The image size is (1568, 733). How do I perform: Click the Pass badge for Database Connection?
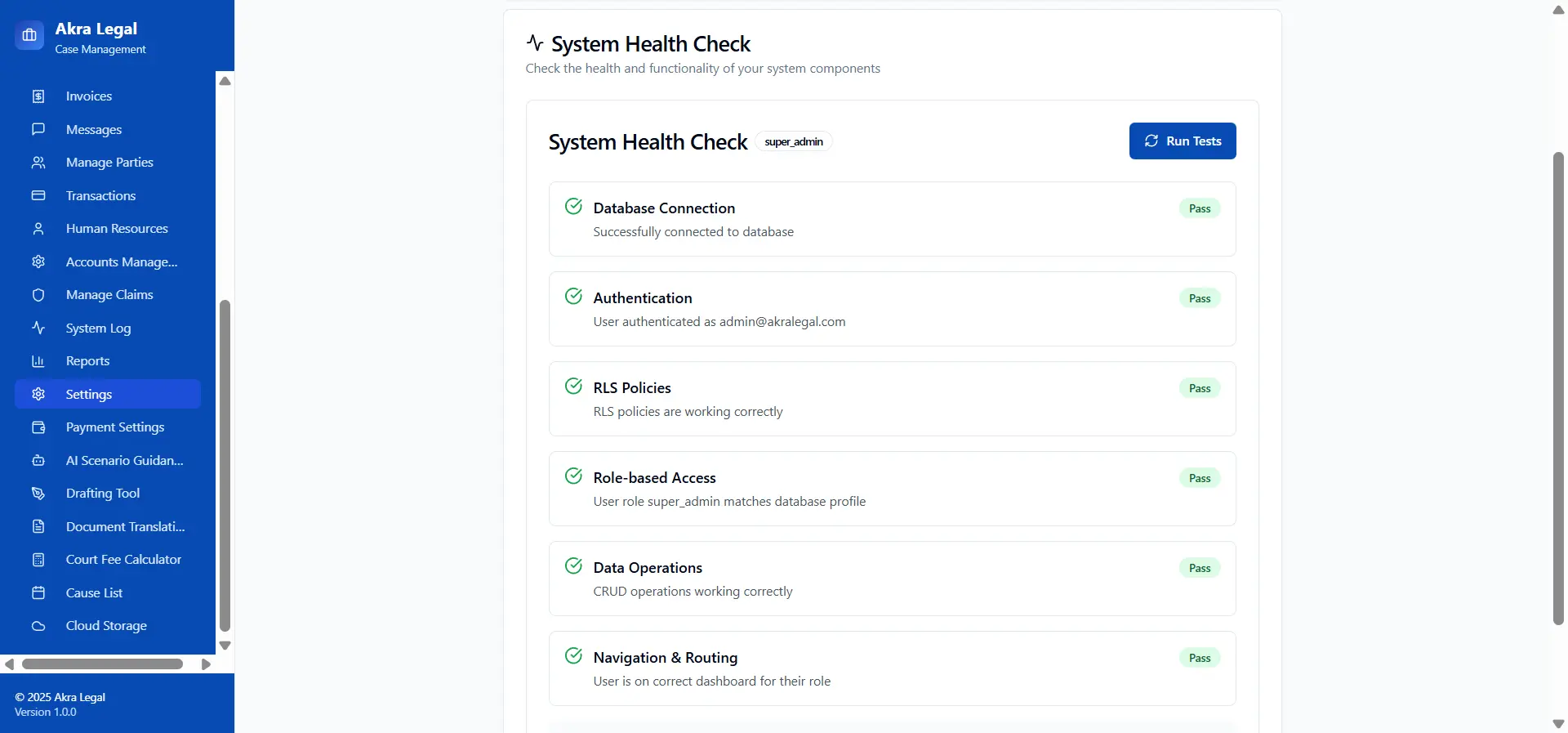coord(1199,208)
